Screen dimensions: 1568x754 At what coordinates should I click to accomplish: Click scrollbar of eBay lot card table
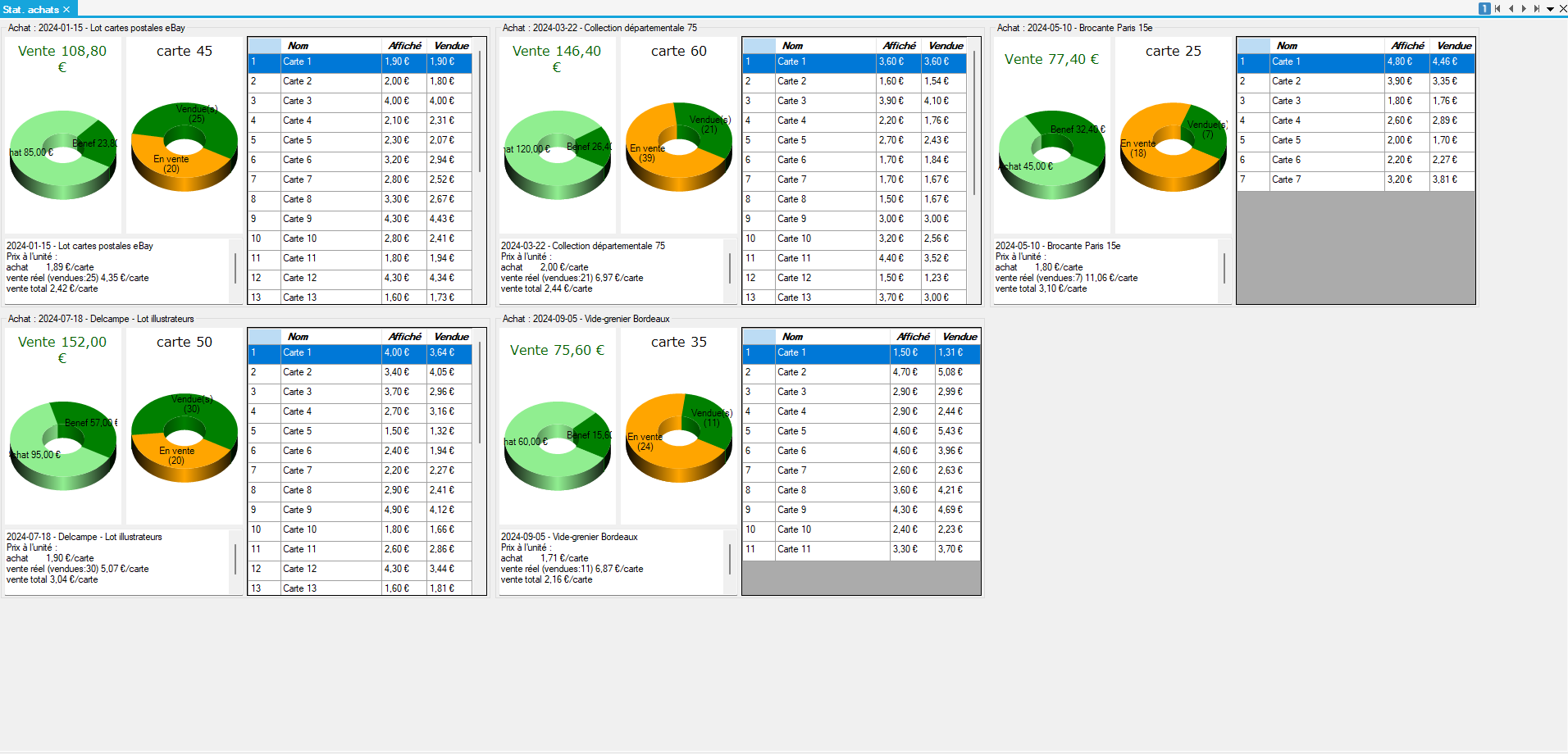point(480,111)
